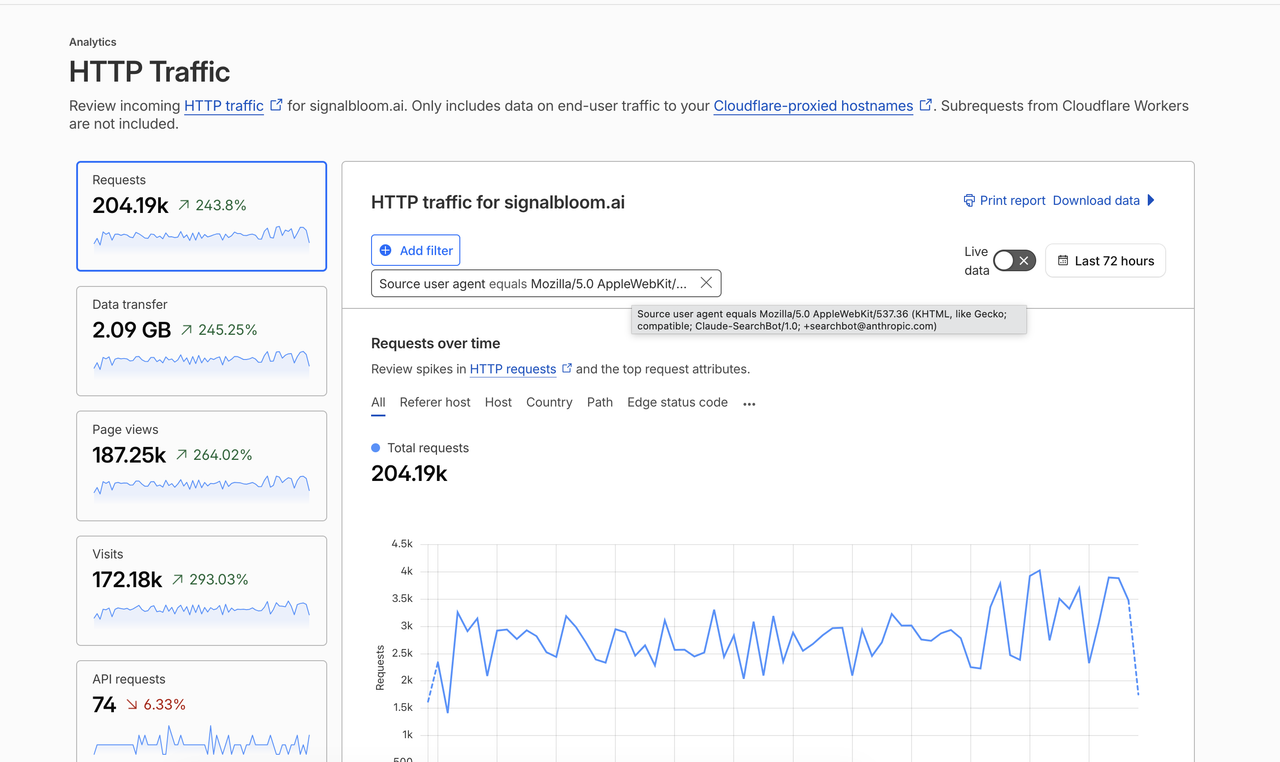Click the Requests over time heading
The height and width of the screenshot is (762, 1280).
[436, 343]
